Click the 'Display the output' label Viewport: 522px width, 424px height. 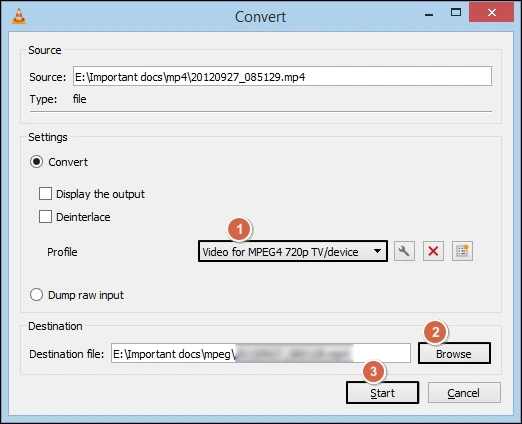pyautogui.click(x=100, y=194)
